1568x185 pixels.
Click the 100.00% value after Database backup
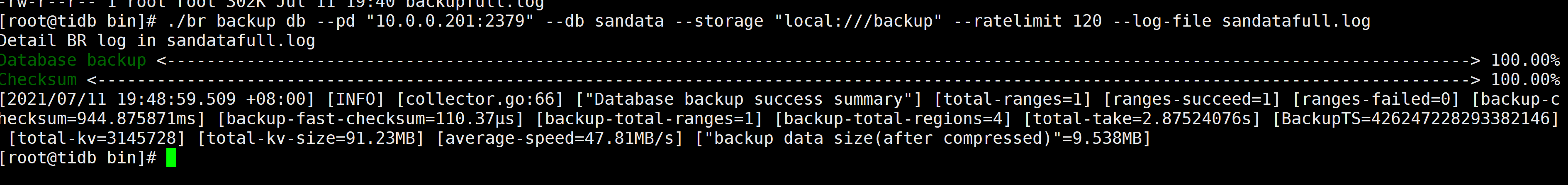(x=1525, y=60)
